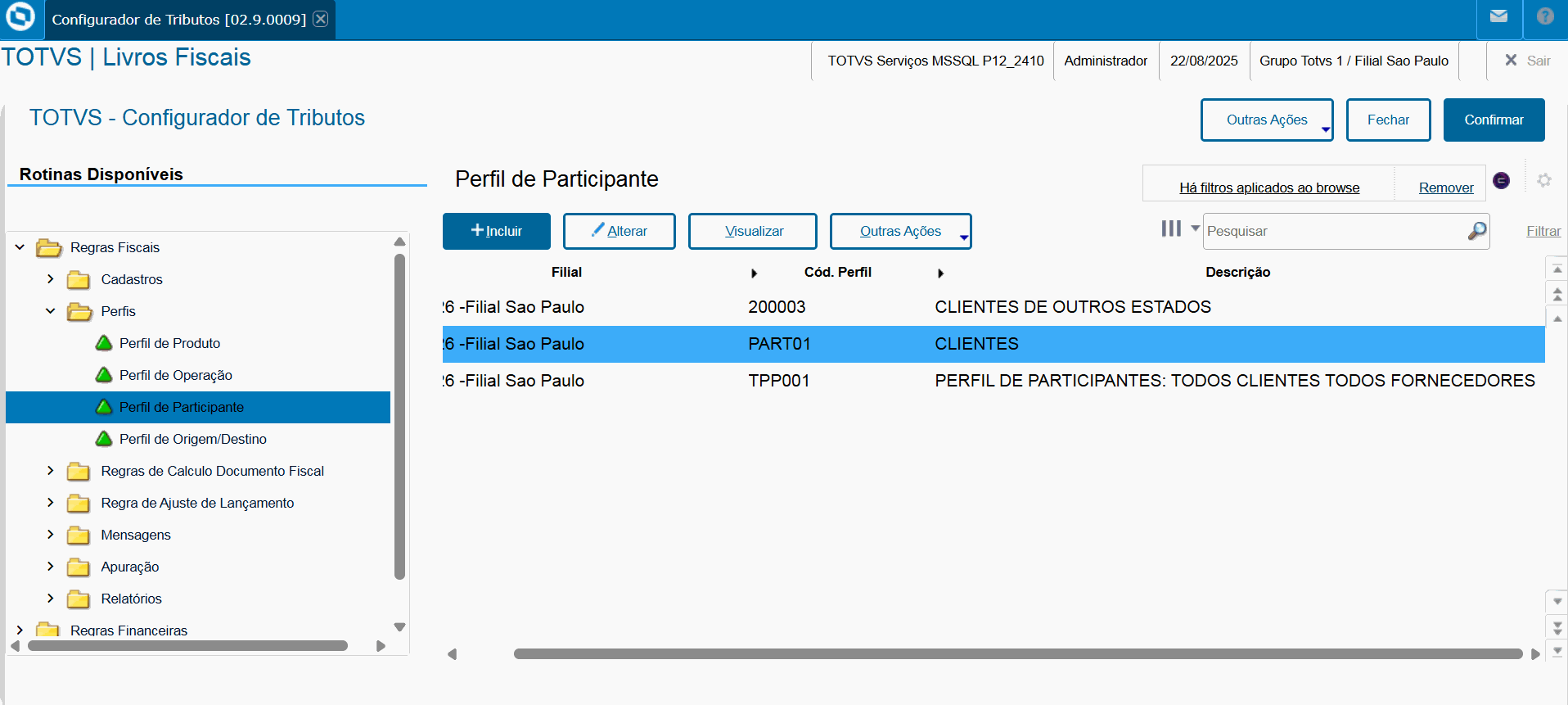The image size is (1568, 705).
Task: Click the TOTVS logo icon
Action: (x=20, y=16)
